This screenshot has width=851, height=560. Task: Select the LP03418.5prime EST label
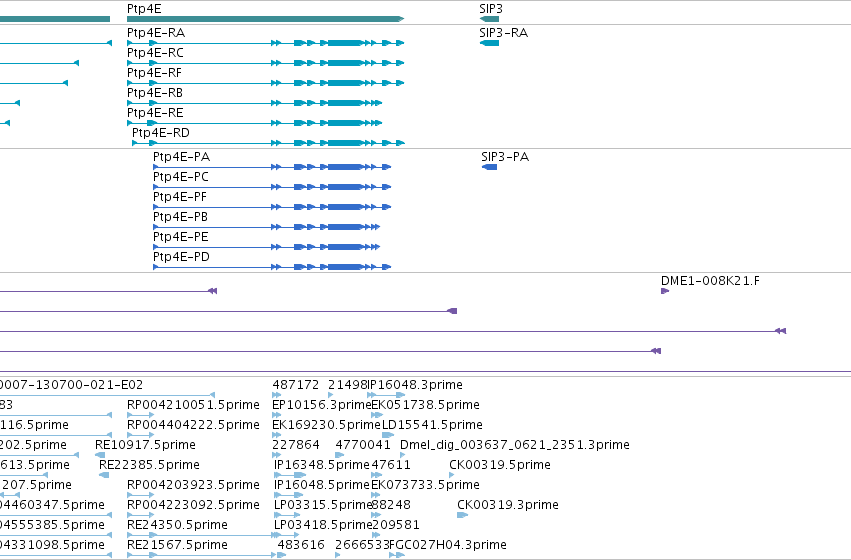coord(323,525)
